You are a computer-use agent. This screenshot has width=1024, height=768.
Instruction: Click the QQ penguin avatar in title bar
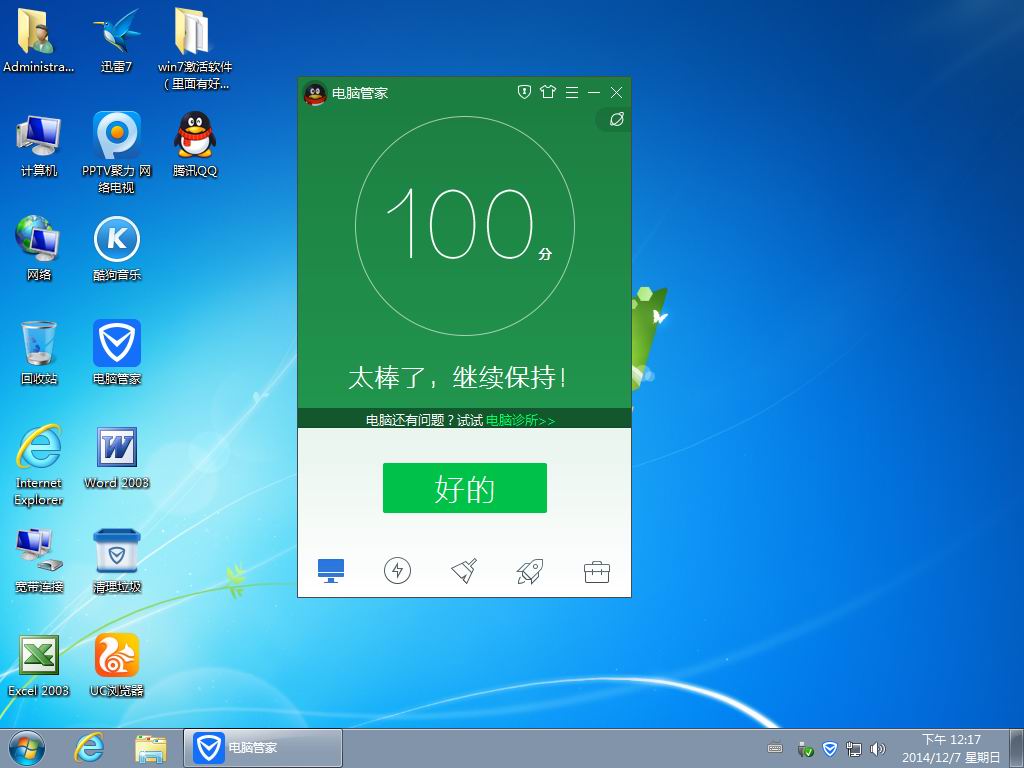pyautogui.click(x=315, y=93)
